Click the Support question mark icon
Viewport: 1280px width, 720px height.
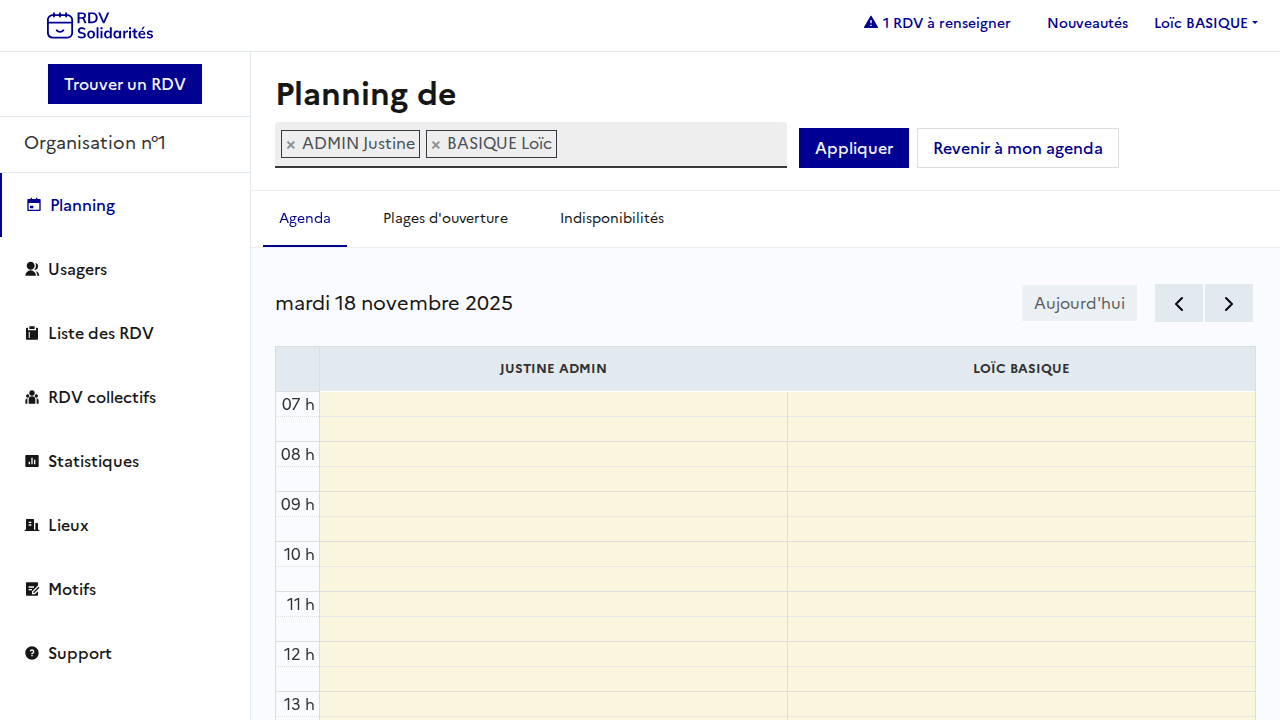point(32,653)
